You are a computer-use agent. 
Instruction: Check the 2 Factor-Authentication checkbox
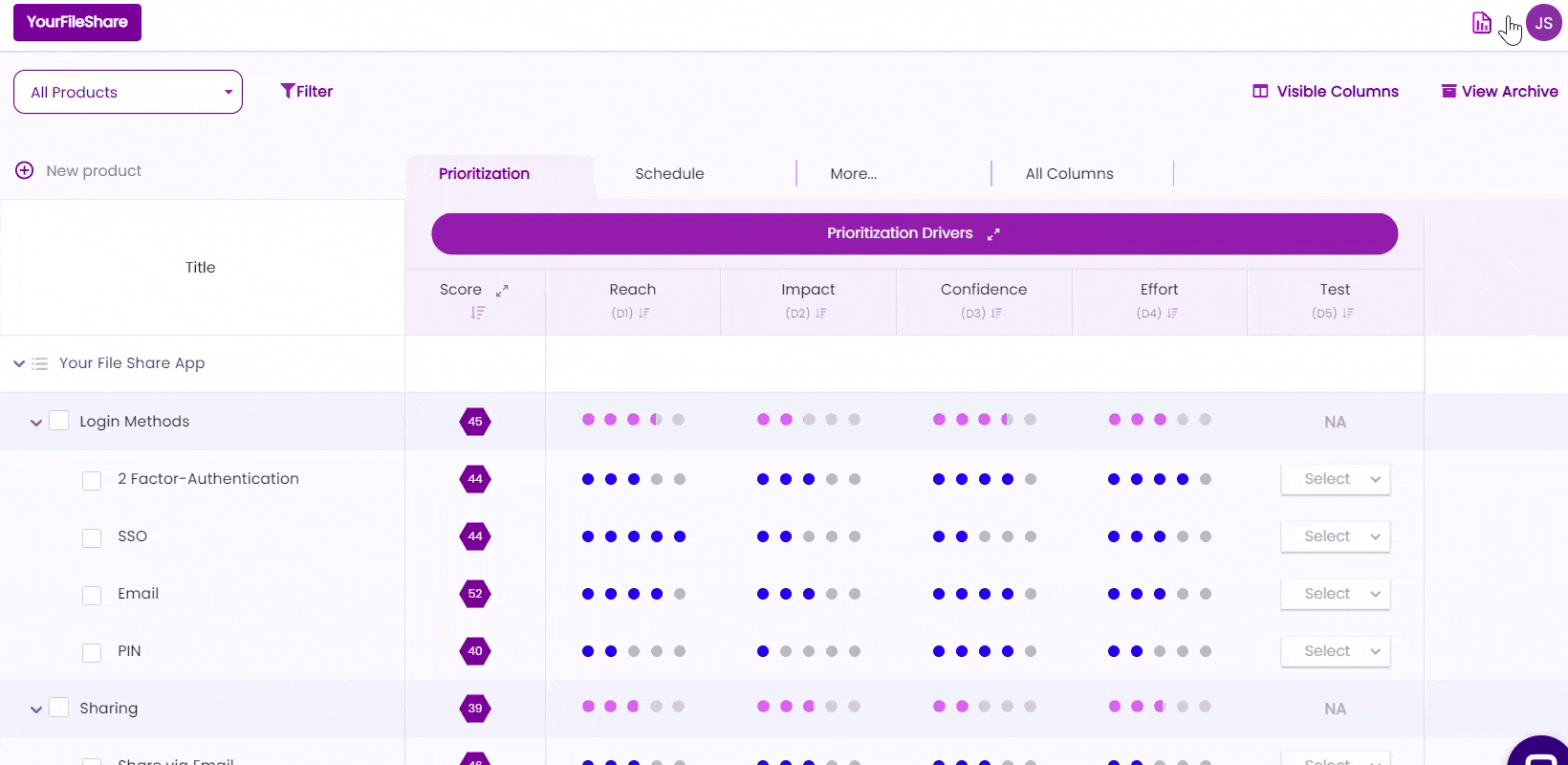92,480
